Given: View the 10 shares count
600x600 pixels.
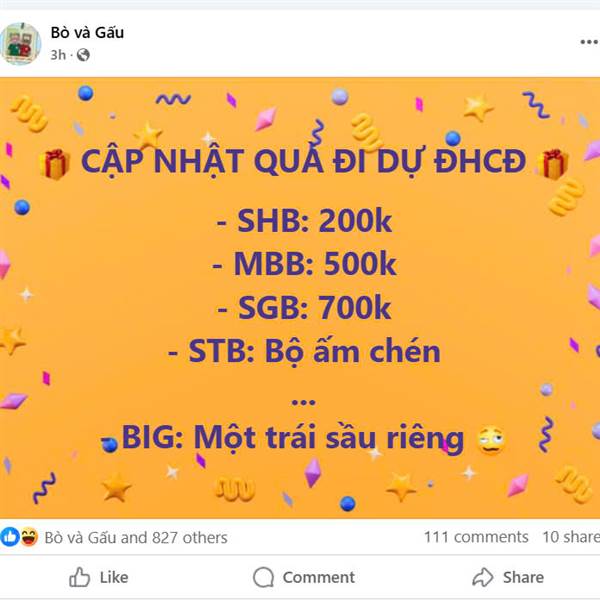Looking at the screenshot, I should pyautogui.click(x=571, y=537).
